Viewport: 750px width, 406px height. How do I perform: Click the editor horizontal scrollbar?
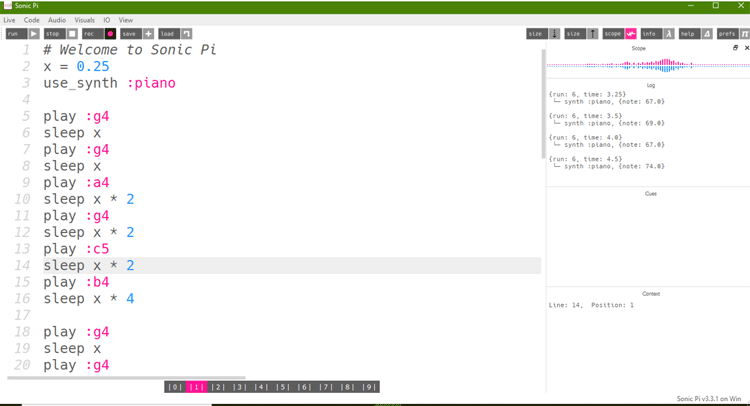tap(126, 377)
